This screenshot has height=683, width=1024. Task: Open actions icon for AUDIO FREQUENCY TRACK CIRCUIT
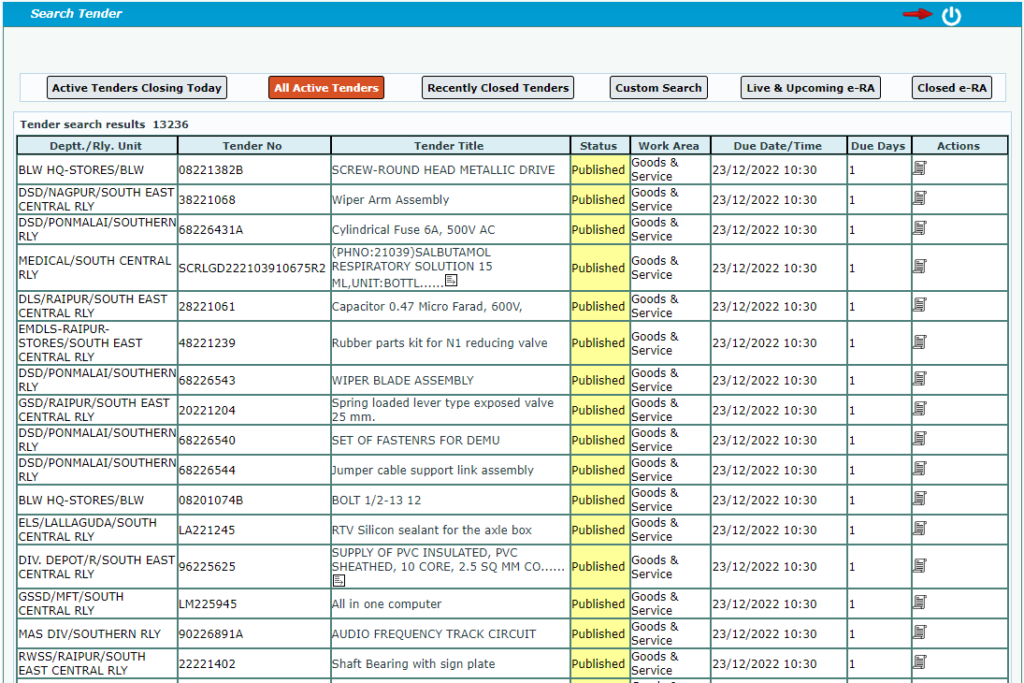click(x=920, y=634)
